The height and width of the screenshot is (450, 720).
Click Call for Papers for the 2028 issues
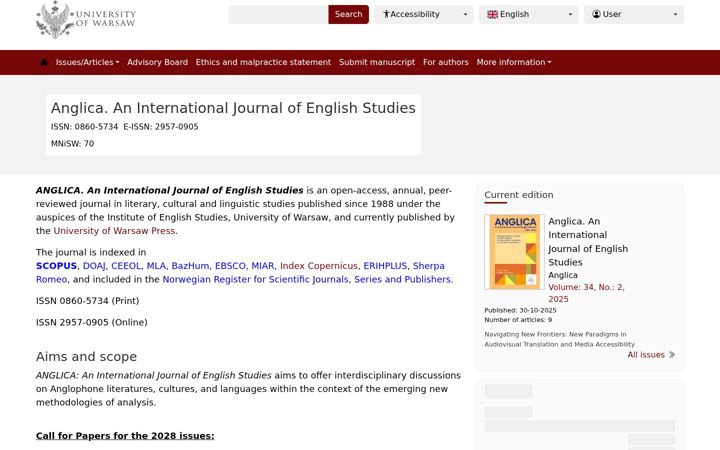click(125, 436)
